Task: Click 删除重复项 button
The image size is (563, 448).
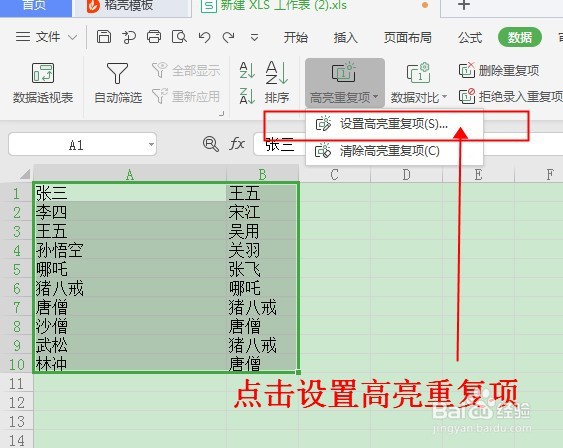Action: coord(499,70)
